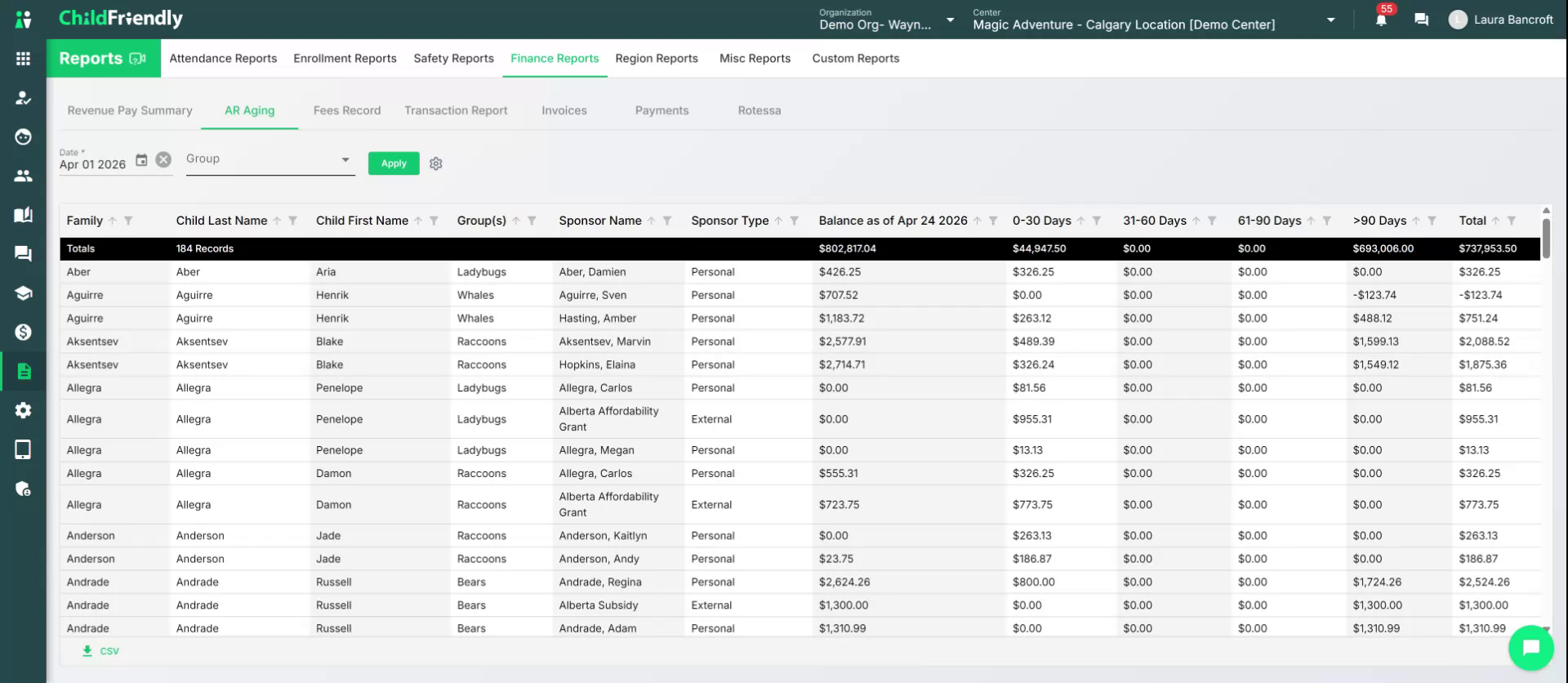Clear the date with the X icon
1568x683 pixels.
[x=163, y=160]
